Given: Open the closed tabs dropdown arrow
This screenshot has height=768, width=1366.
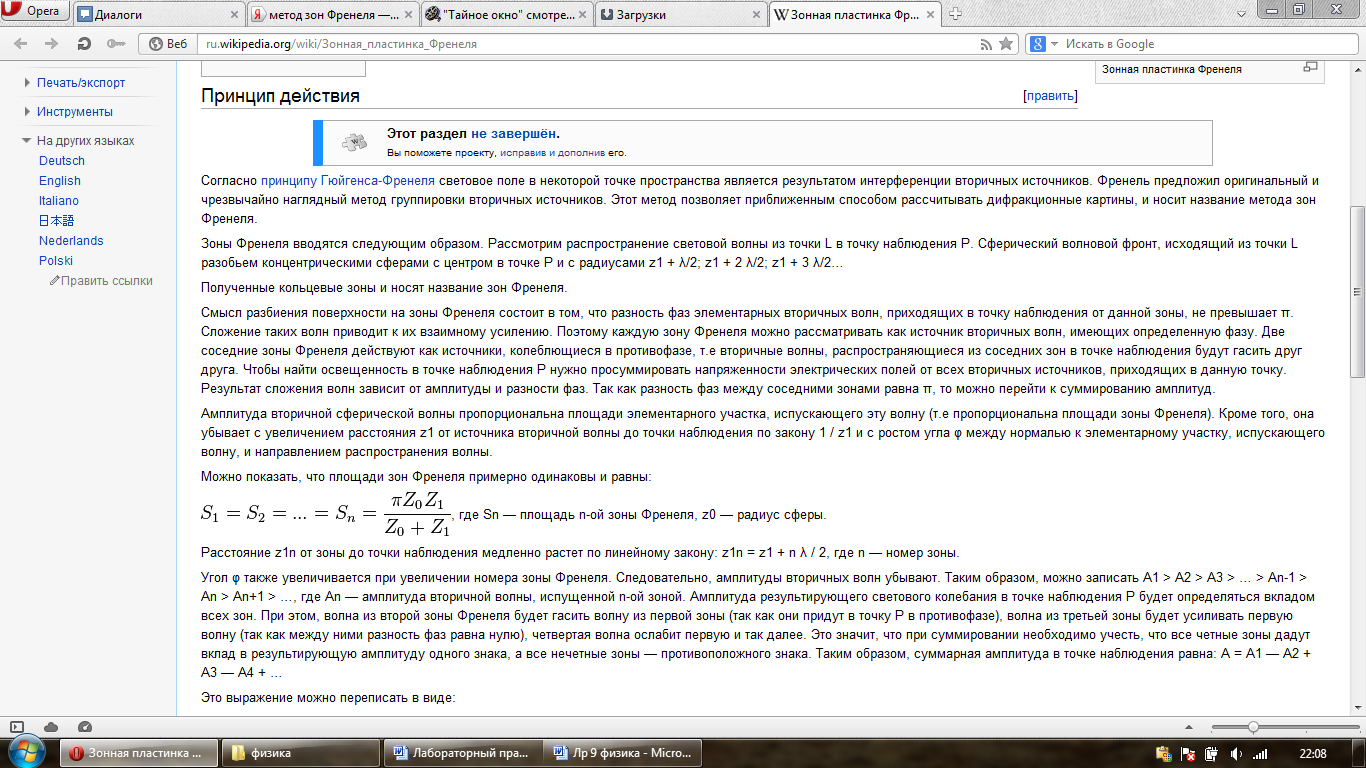Looking at the screenshot, I should click(x=1240, y=12).
